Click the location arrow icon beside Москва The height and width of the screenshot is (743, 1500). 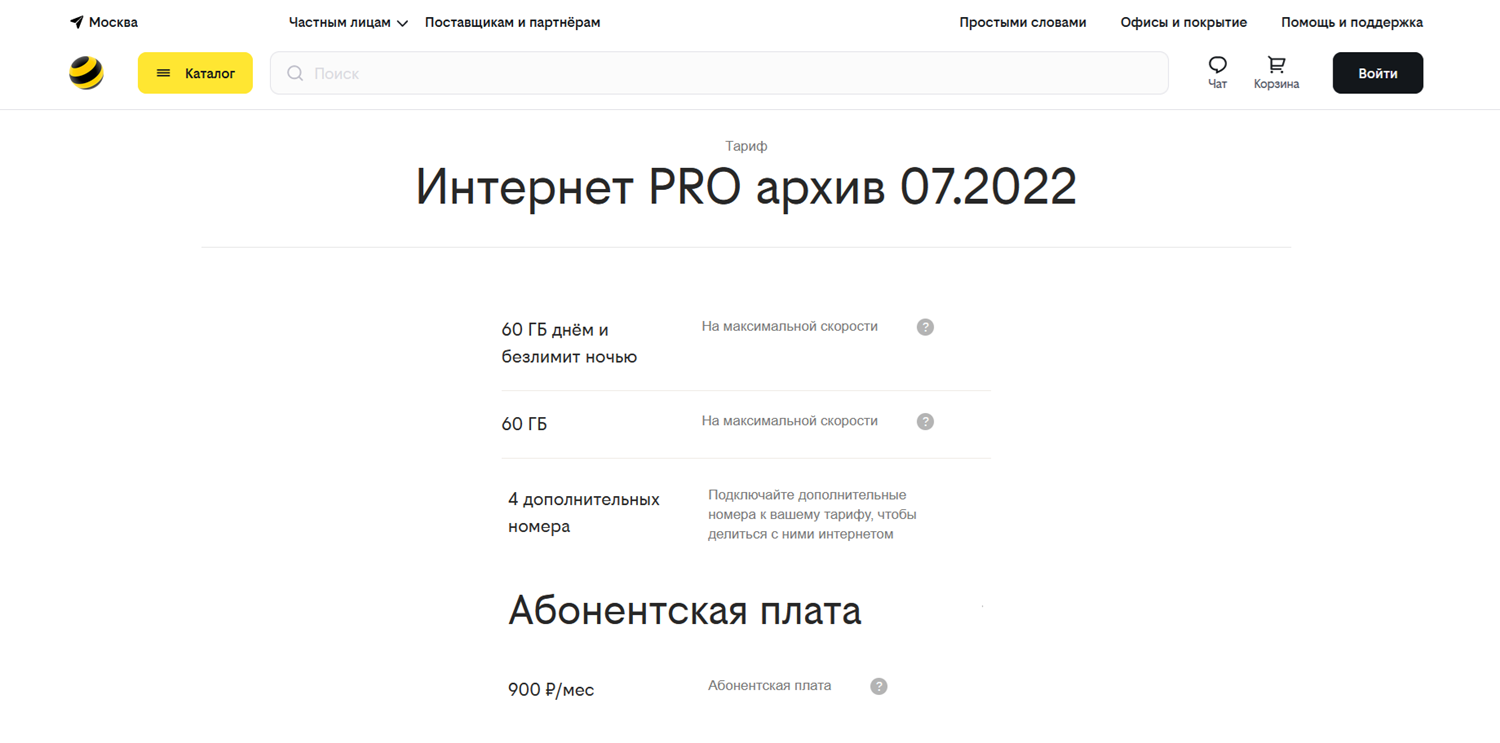76,22
